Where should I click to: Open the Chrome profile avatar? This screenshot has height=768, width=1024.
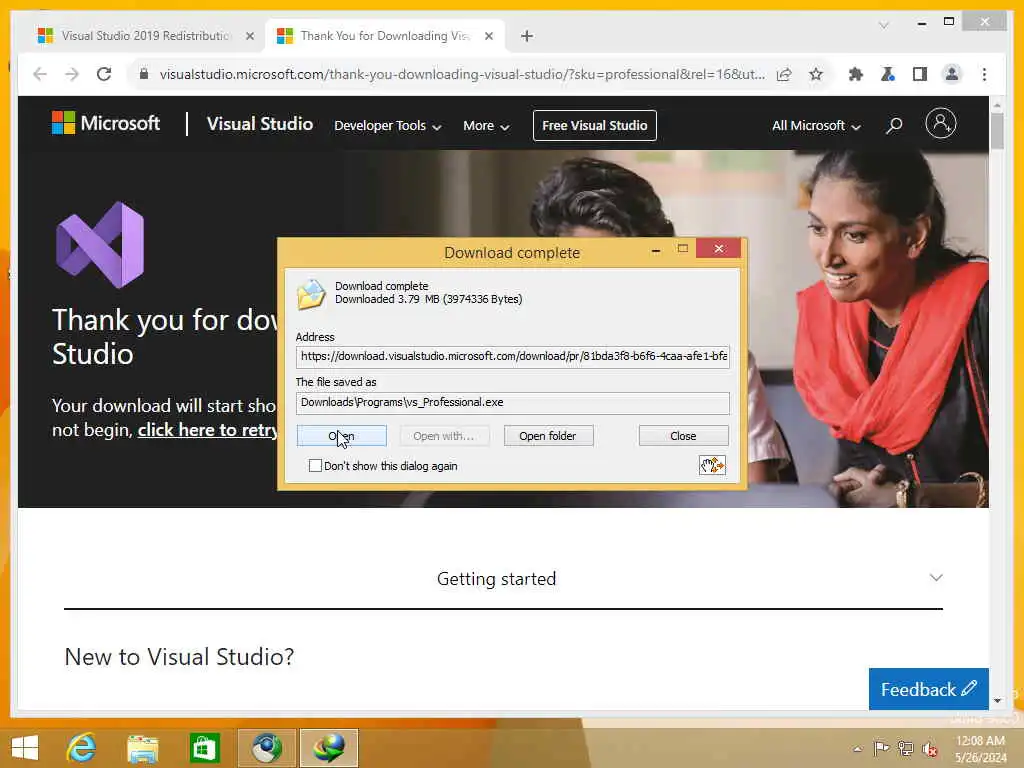[952, 74]
